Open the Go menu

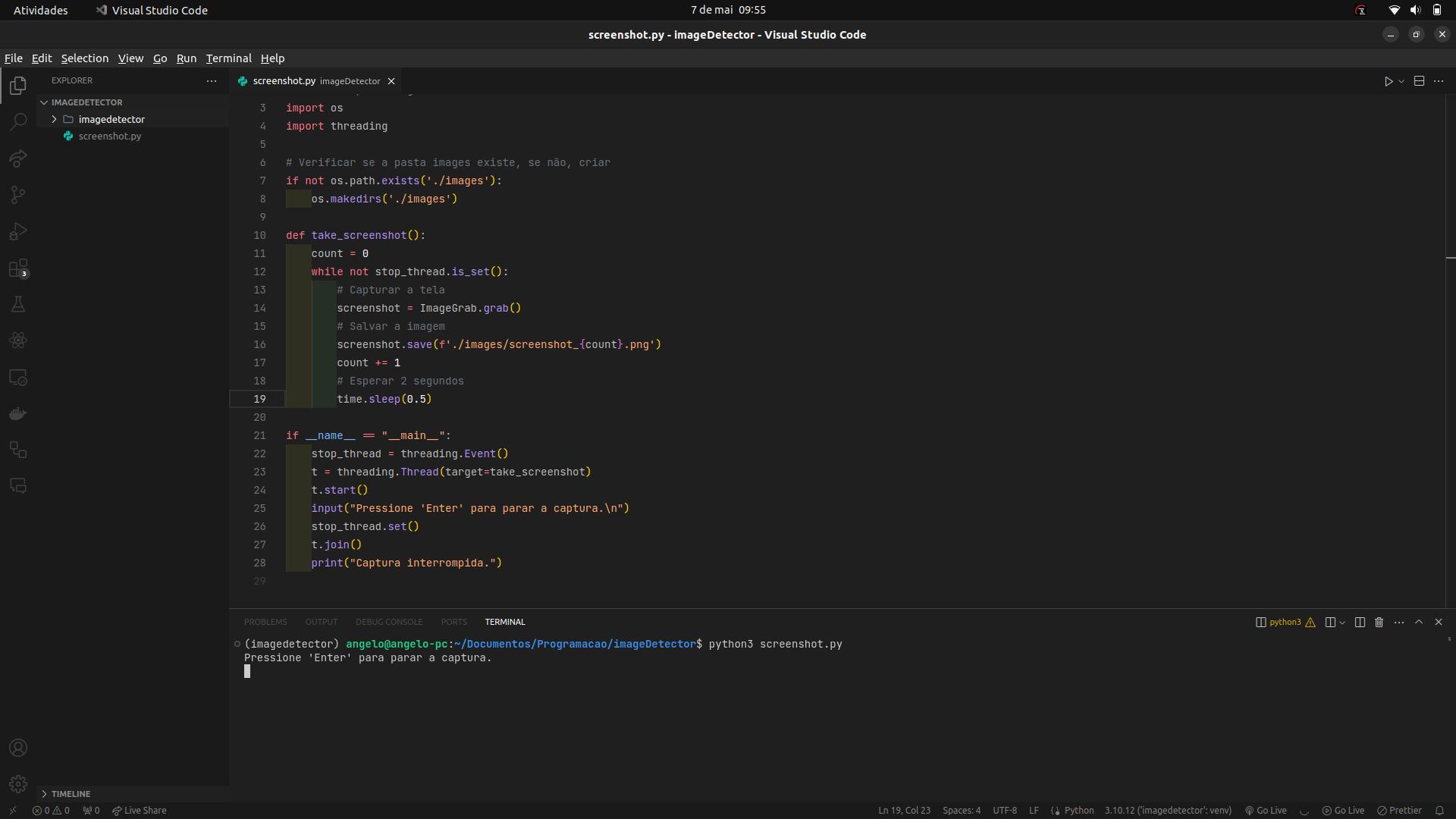pos(160,58)
